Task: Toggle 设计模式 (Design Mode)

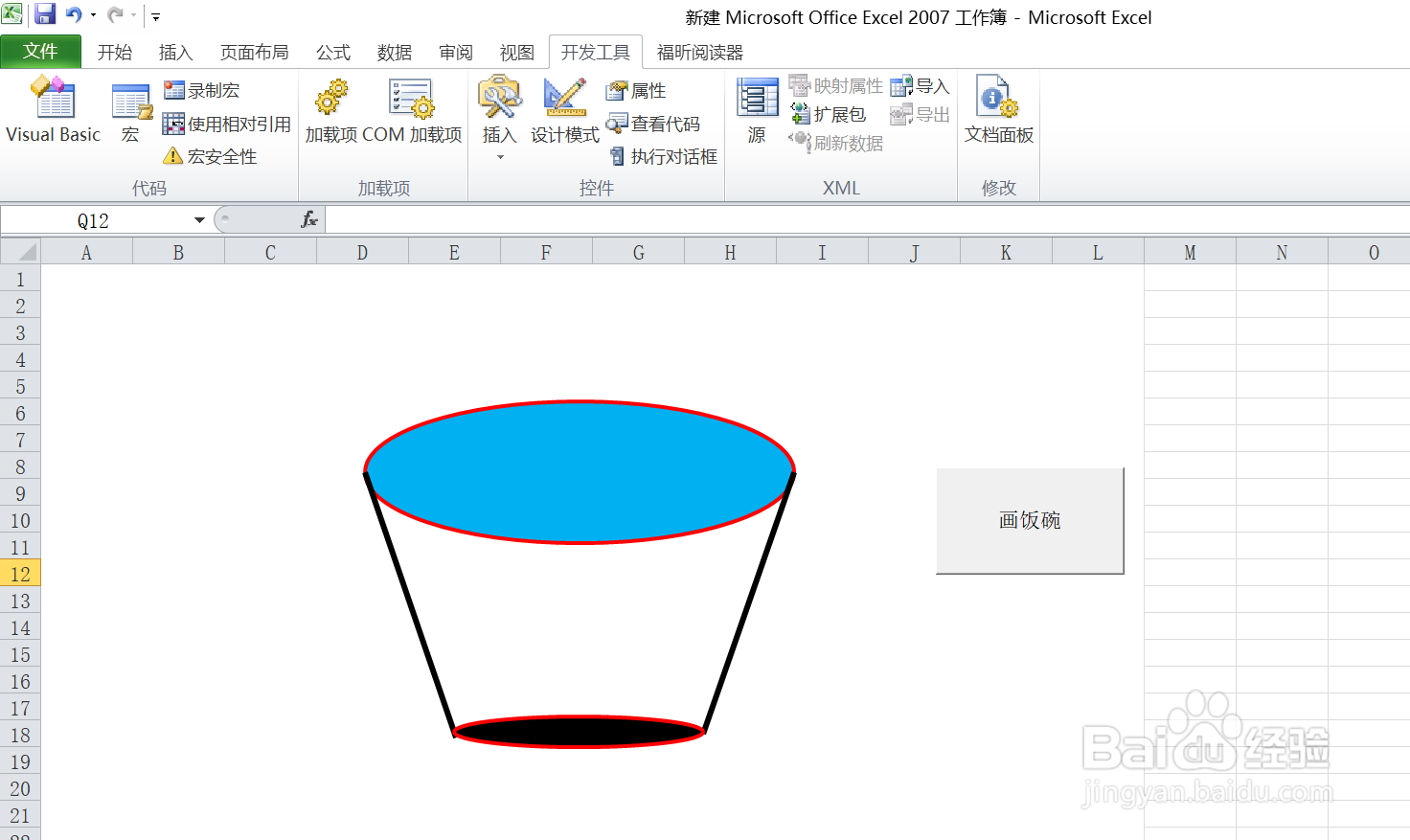Action: [x=564, y=110]
